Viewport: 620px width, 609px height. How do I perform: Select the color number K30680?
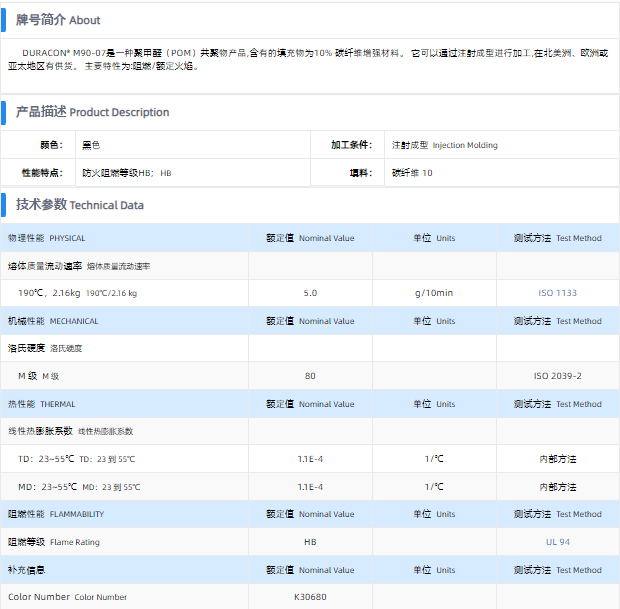click(x=310, y=597)
